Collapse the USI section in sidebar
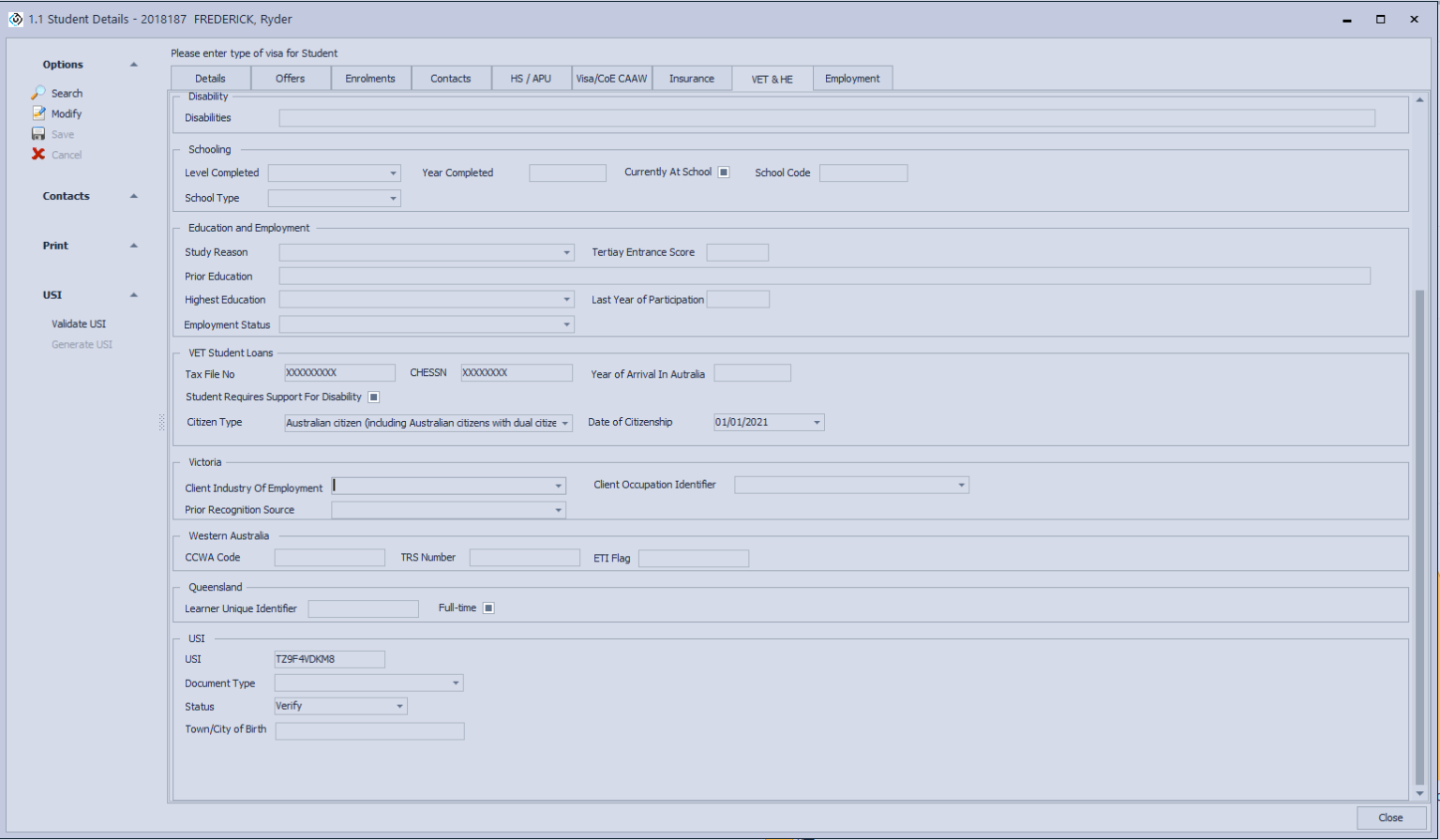The width and height of the screenshot is (1440, 840). pos(133,293)
